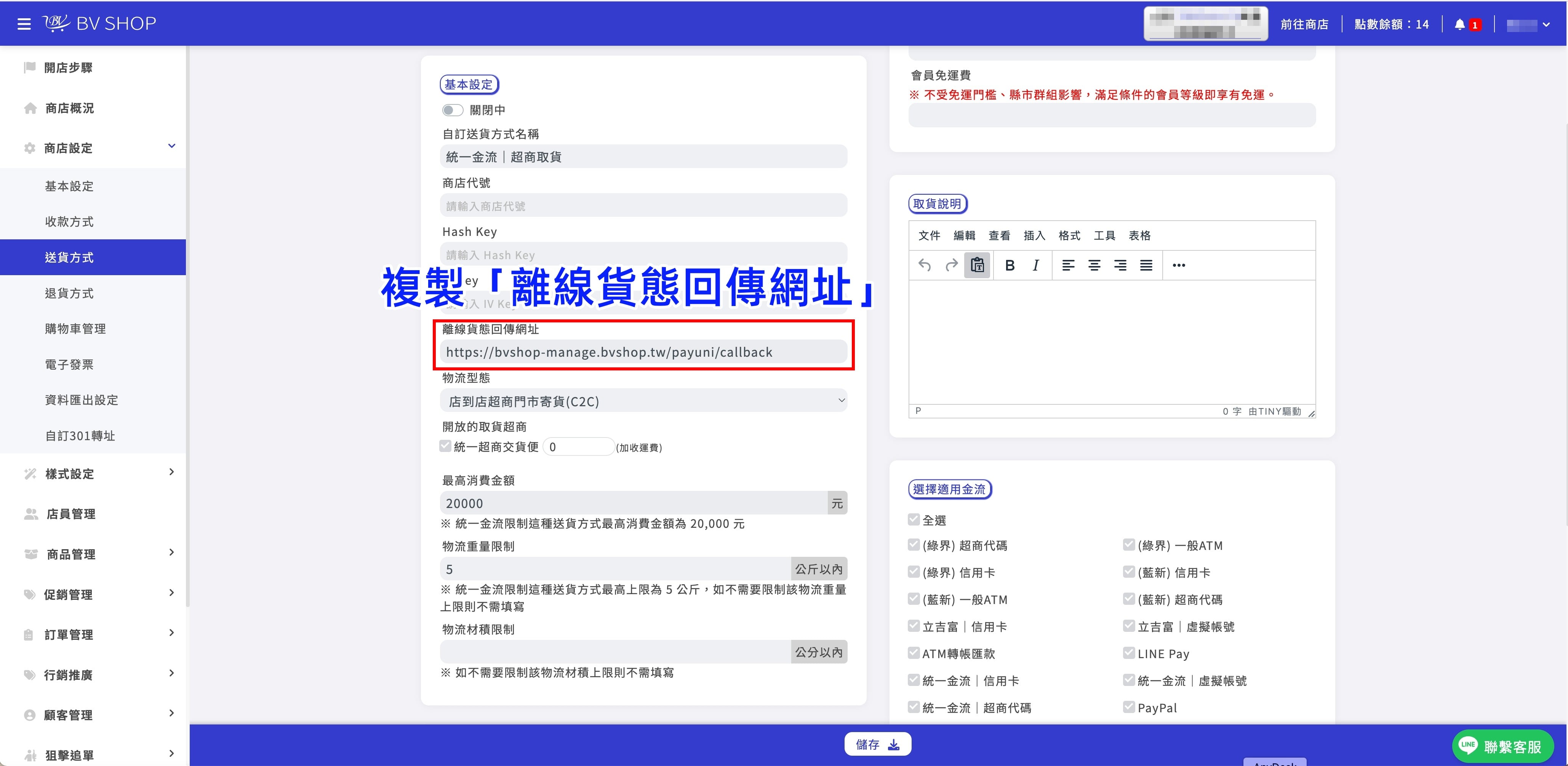Screen dimensions: 1568x766
Task: Collapse the 商店設定 sidebar section
Action: pos(172,146)
